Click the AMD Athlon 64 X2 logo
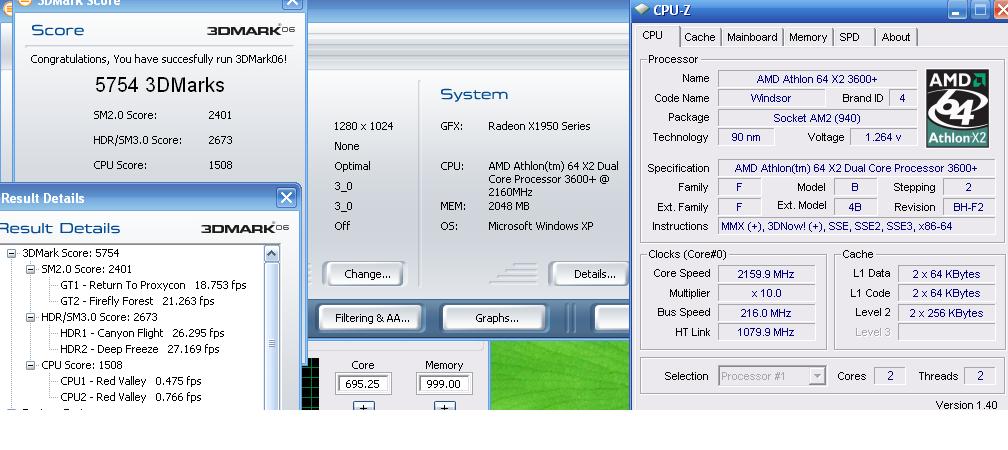1008x450 pixels. (x=957, y=109)
